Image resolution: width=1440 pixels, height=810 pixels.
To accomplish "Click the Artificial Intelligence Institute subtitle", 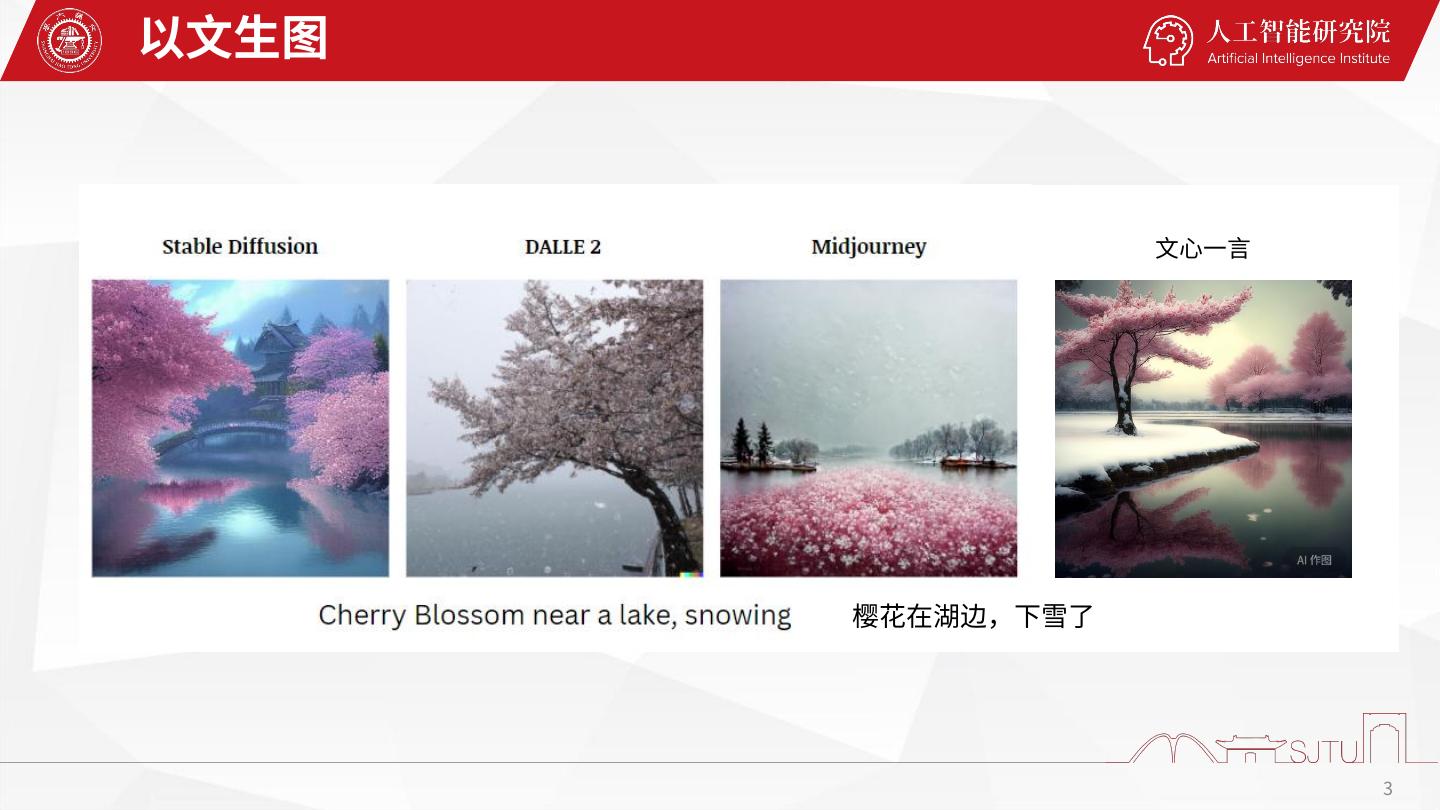I will pyautogui.click(x=1298, y=58).
